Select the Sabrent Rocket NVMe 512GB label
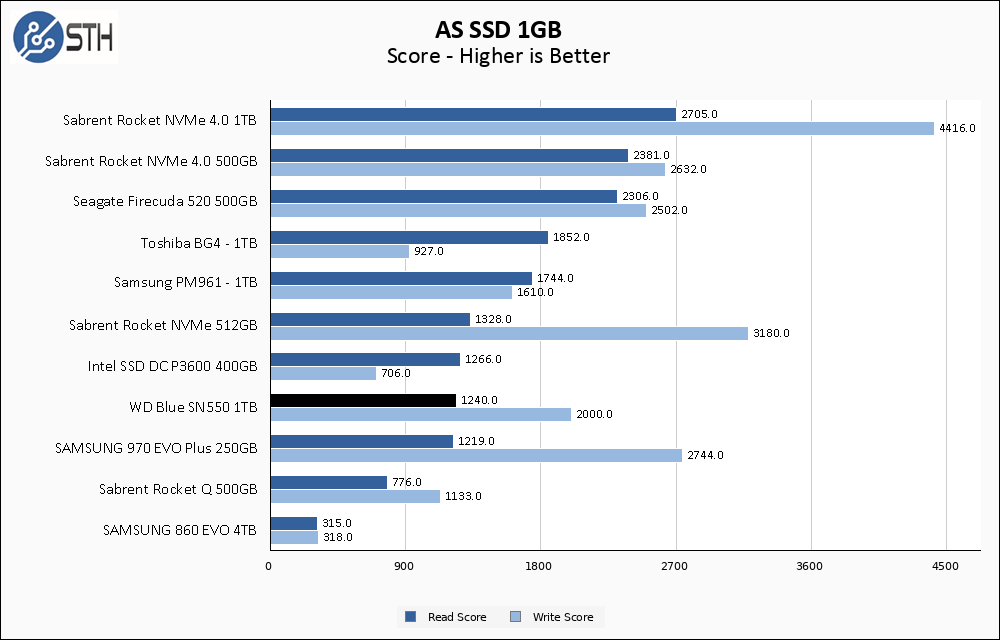 click(x=163, y=326)
